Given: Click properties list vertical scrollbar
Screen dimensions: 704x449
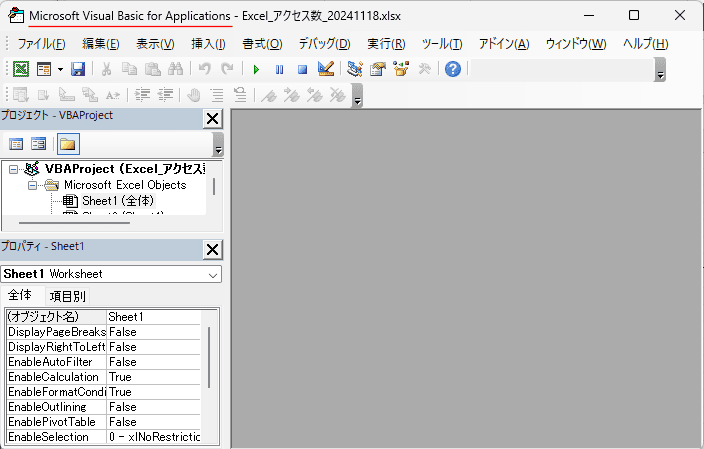Looking at the screenshot, I should point(209,357).
